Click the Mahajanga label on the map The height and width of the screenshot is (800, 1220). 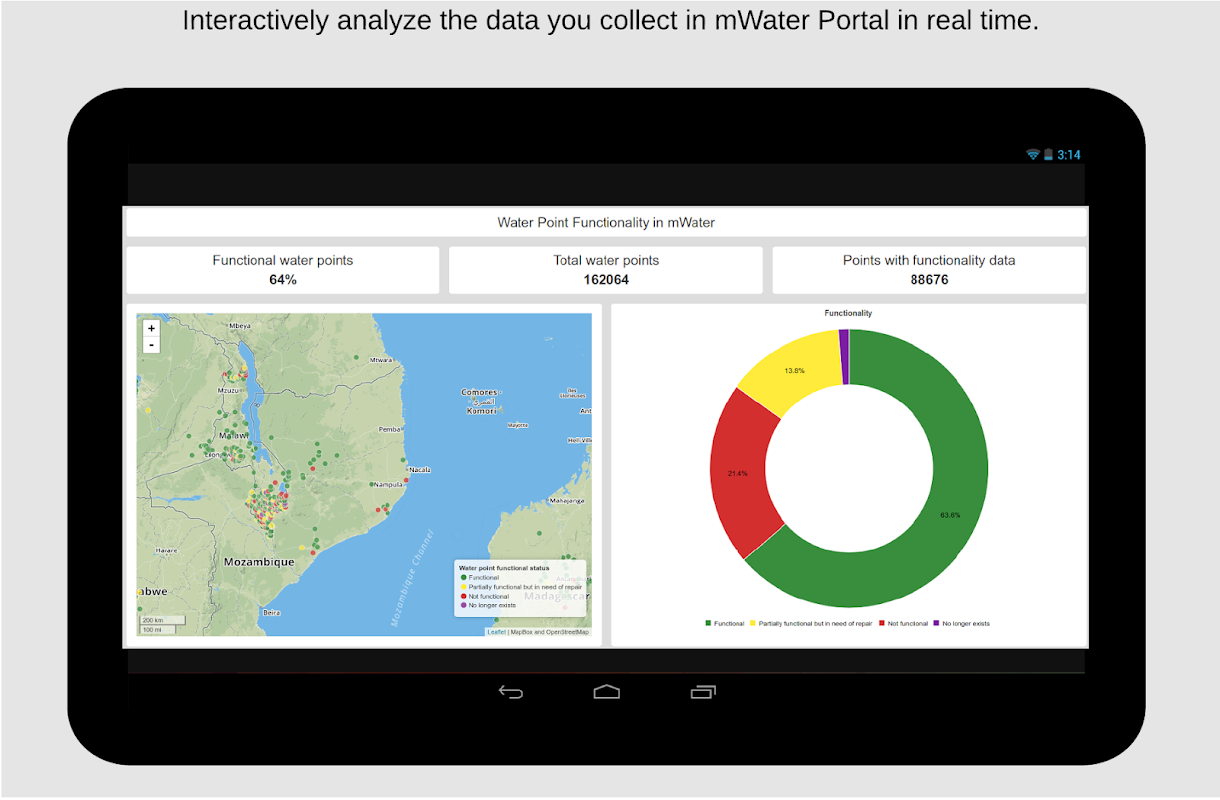click(565, 499)
